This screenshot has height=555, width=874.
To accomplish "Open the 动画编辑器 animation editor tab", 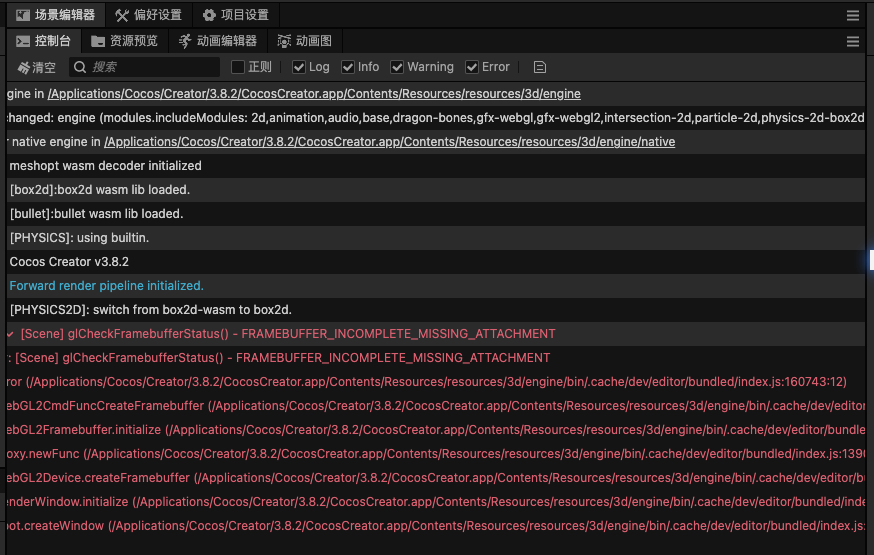I will (218, 41).
